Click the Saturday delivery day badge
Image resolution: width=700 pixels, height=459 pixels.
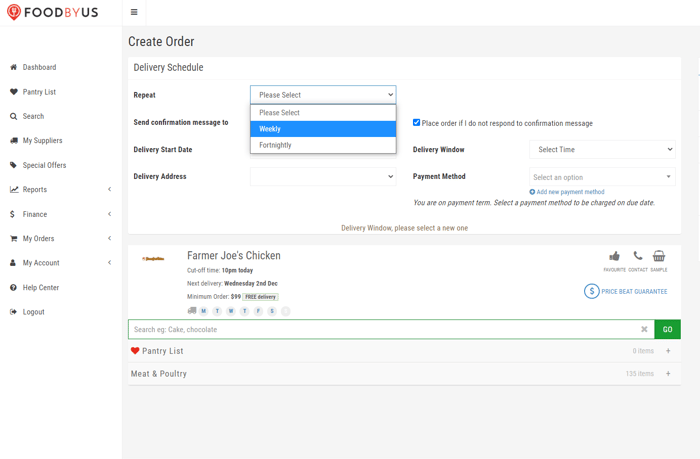(272, 311)
